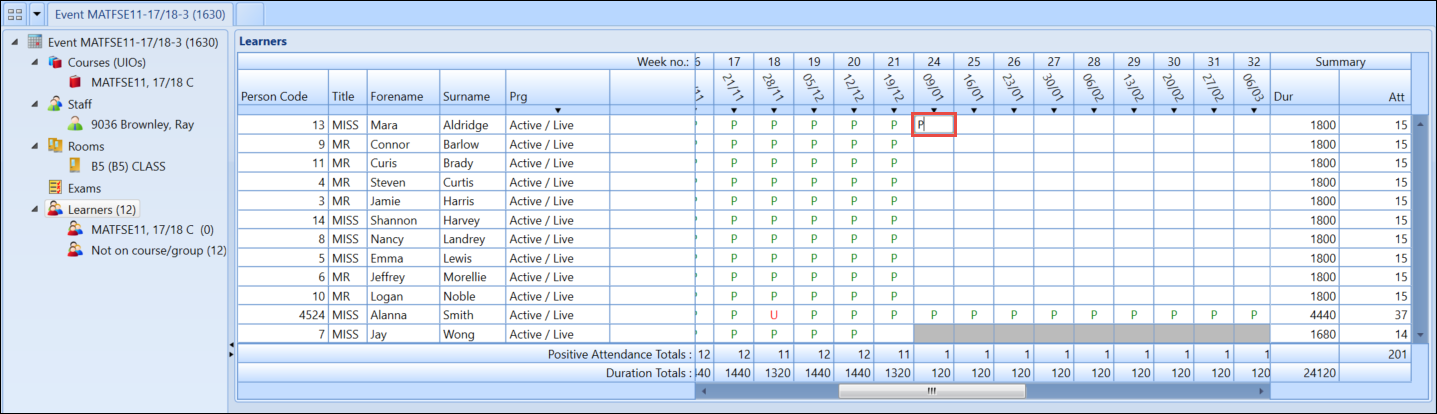Click the window layout grid icon at top-left

[x=15, y=14]
